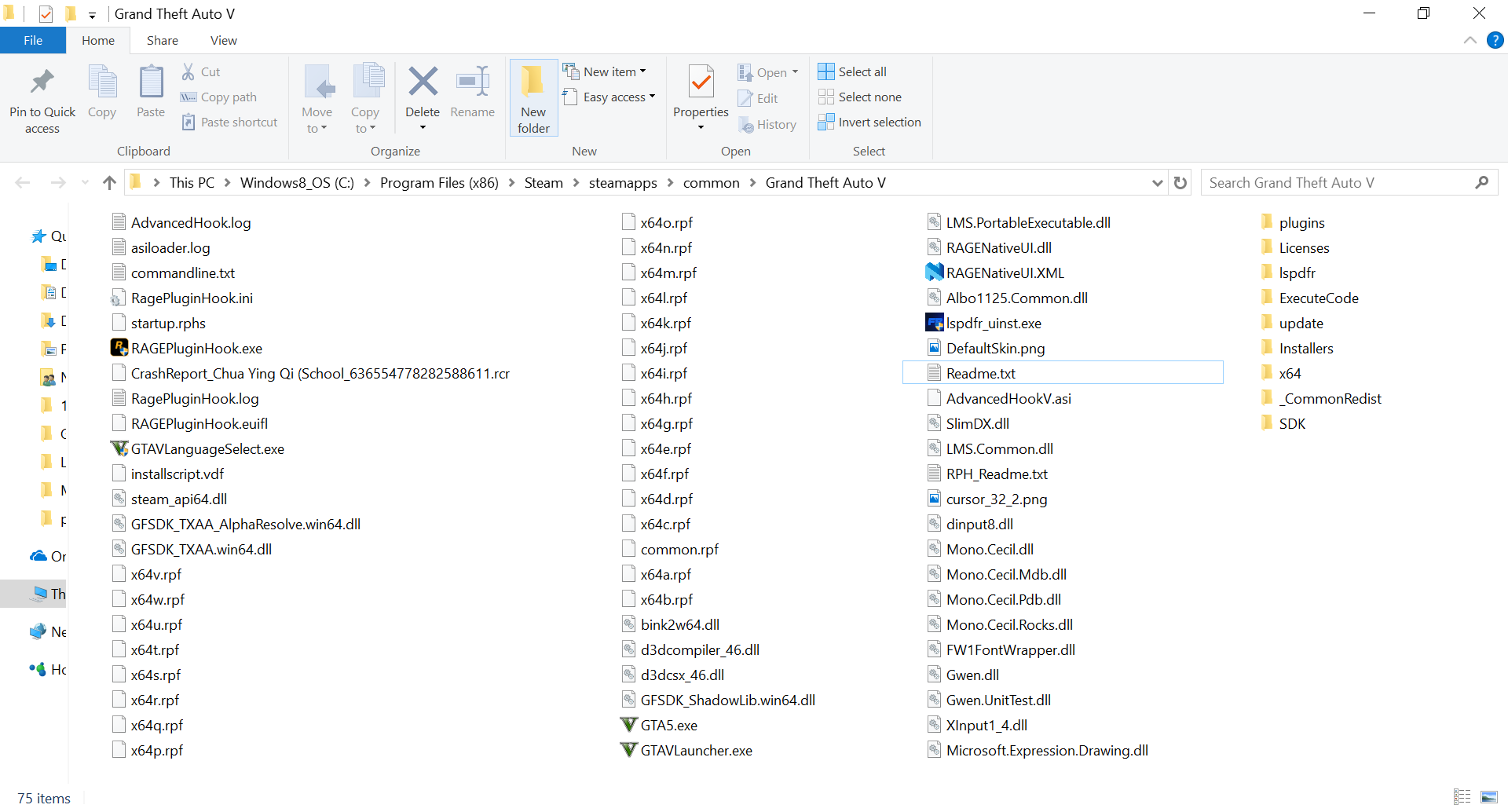This screenshot has height=812, width=1508.
Task: Select the DefaultSkin.png file
Action: click(986, 347)
